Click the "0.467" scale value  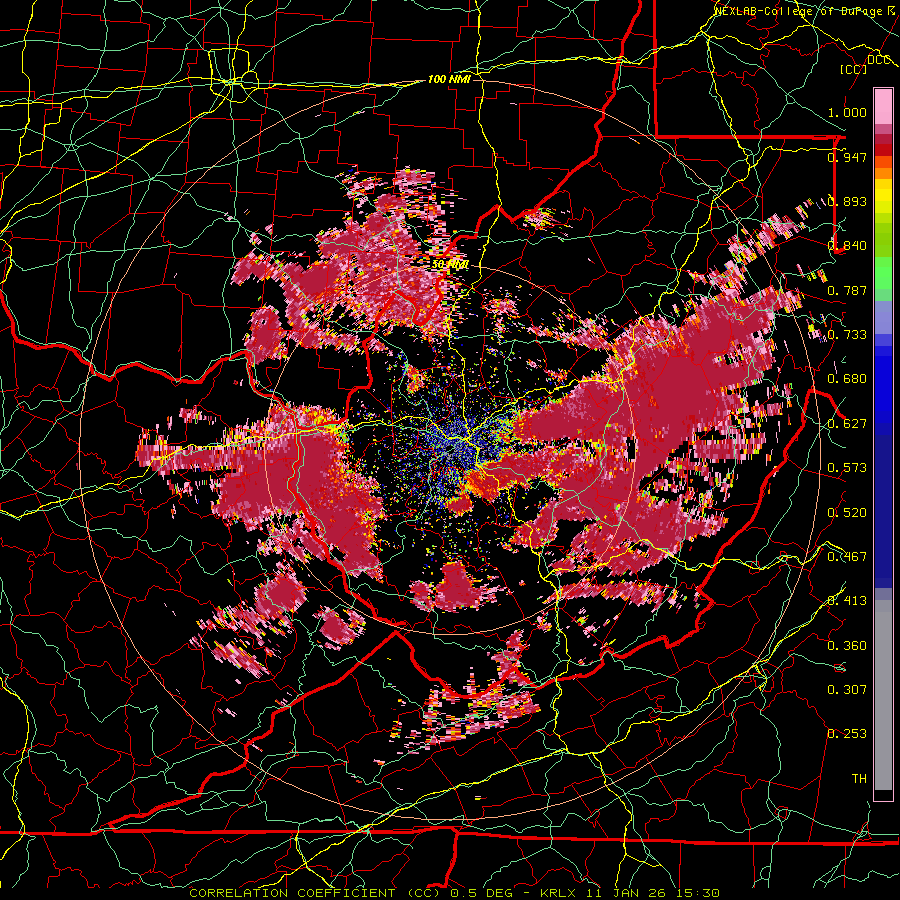point(847,557)
